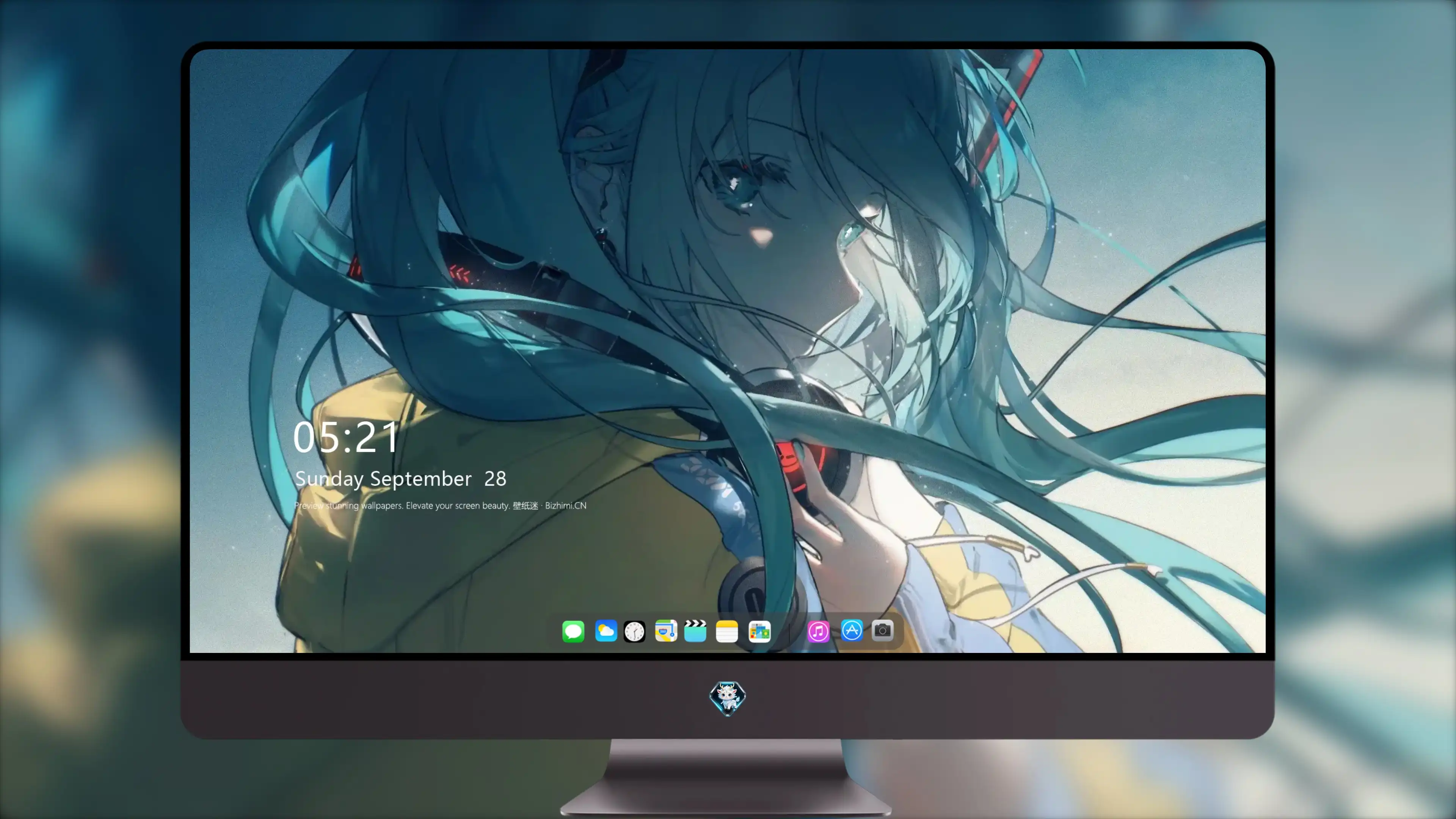
Task: Launch the Videos clapperboard app
Action: click(x=695, y=631)
